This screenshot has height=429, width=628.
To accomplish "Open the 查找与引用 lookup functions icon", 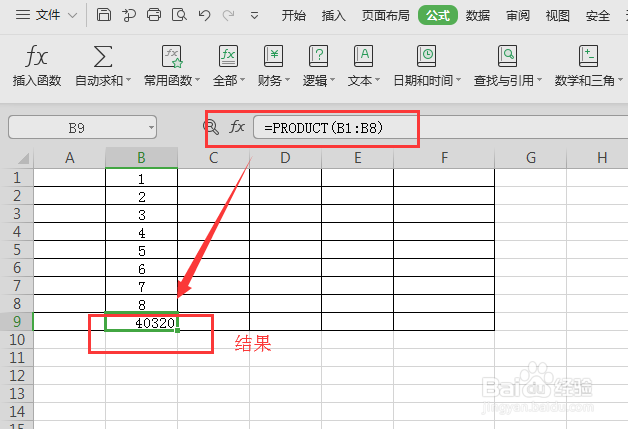I will point(507,56).
